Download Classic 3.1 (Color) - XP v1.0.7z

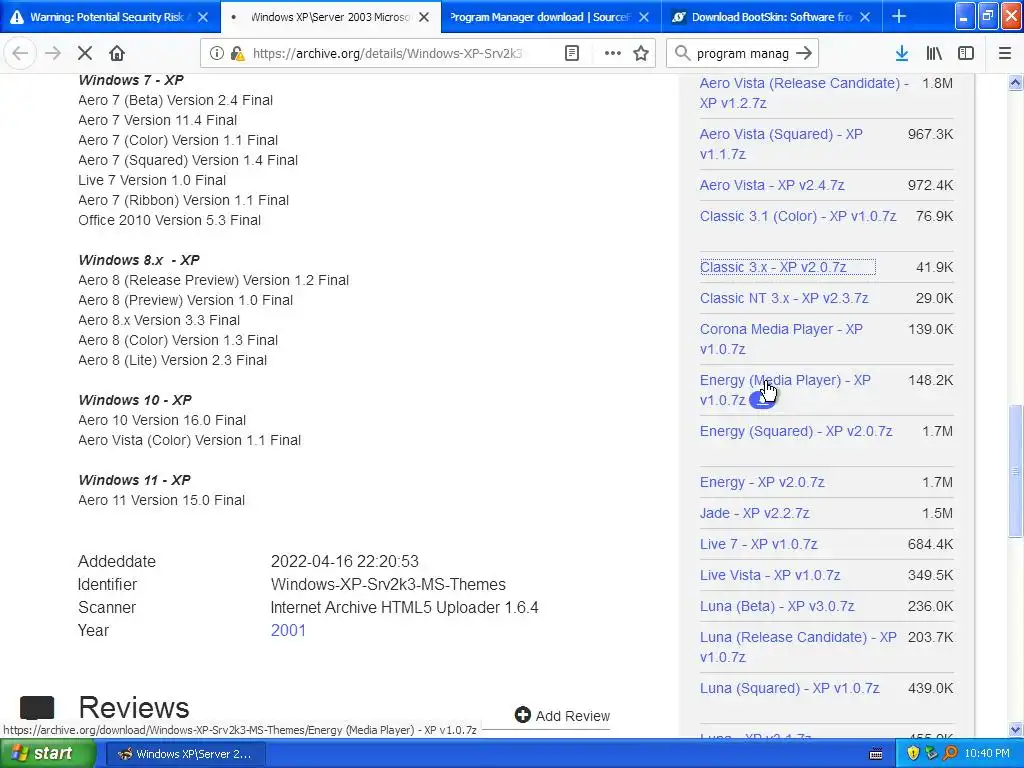(x=798, y=216)
